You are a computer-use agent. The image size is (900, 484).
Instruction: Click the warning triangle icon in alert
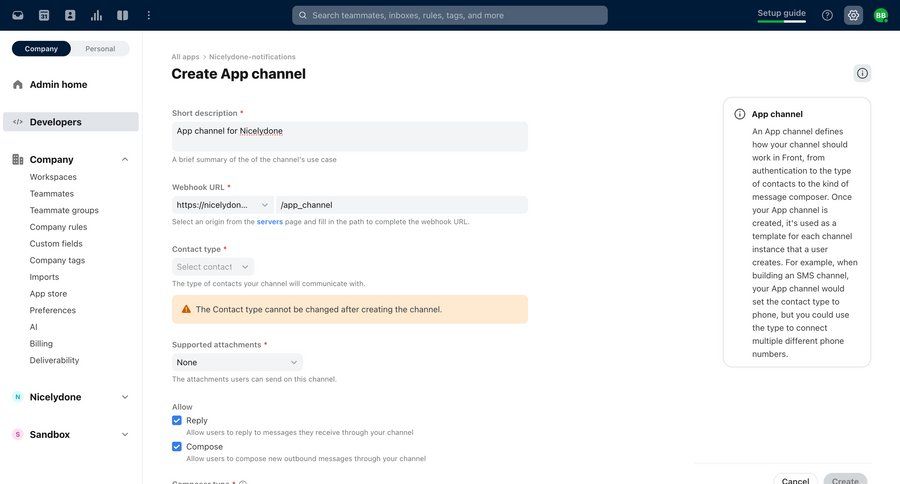point(186,309)
